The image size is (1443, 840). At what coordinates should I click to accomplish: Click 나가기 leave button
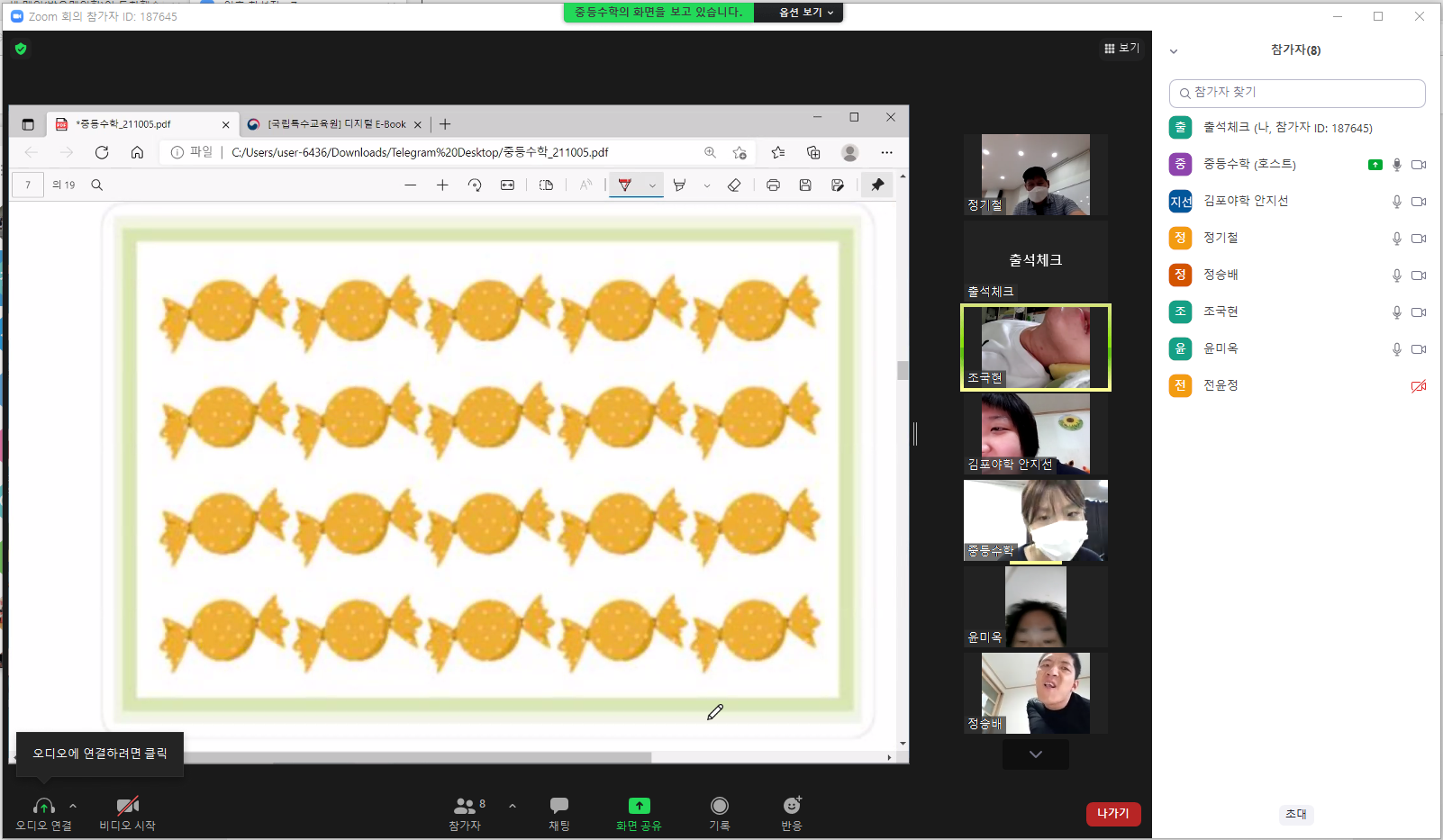pyautogui.click(x=1113, y=814)
